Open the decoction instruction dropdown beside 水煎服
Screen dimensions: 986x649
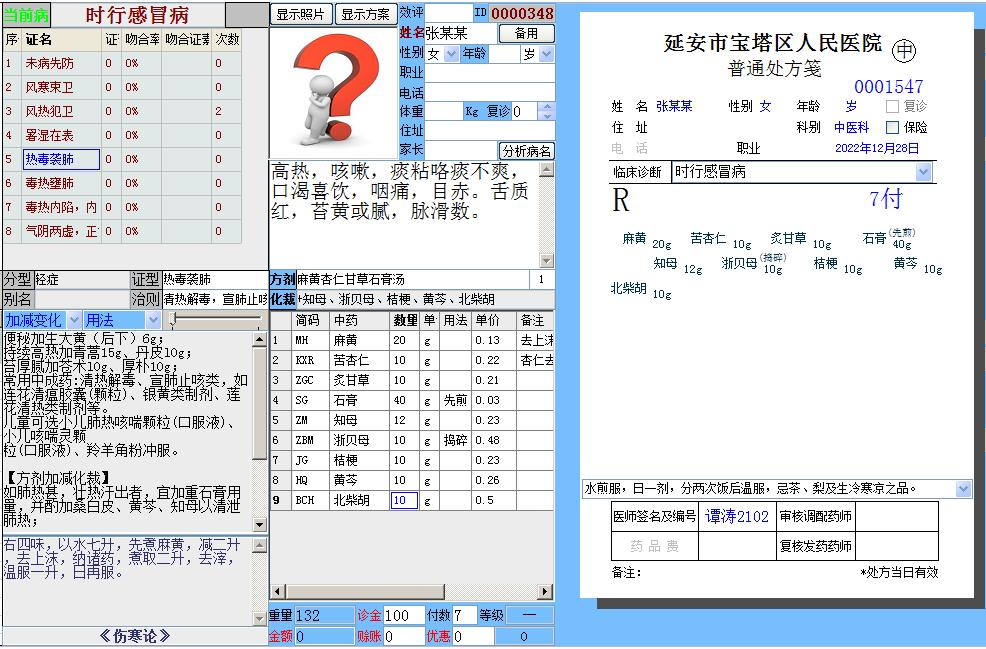(962, 488)
